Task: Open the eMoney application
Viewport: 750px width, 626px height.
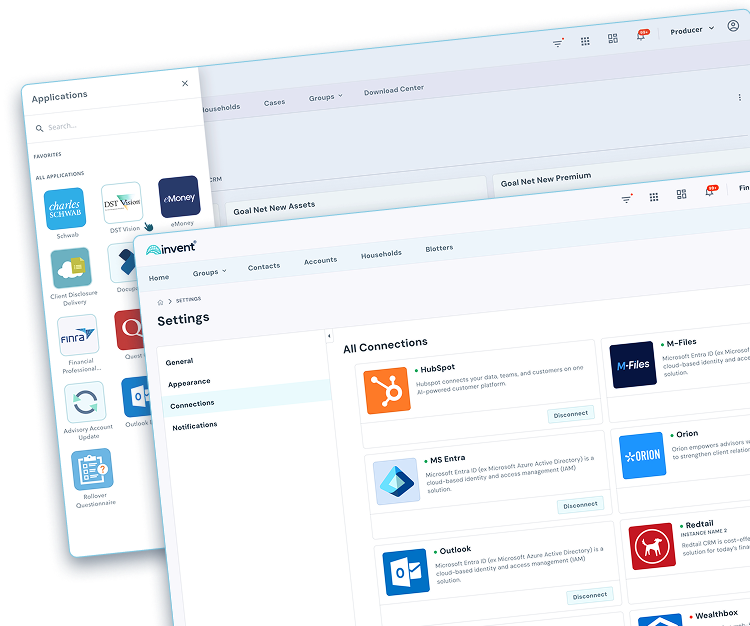Action: pyautogui.click(x=179, y=198)
